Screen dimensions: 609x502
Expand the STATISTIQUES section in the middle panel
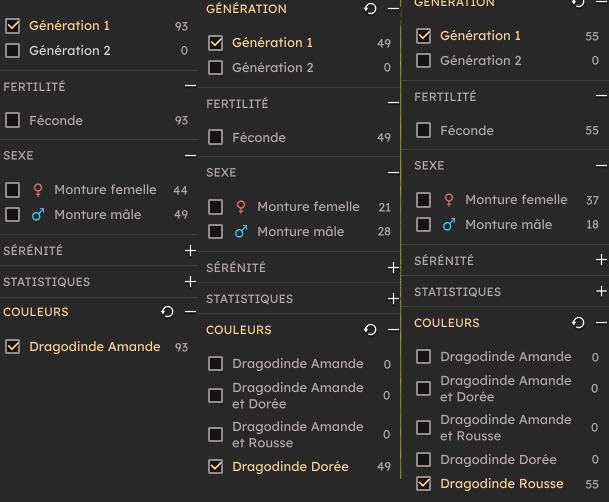tap(393, 299)
